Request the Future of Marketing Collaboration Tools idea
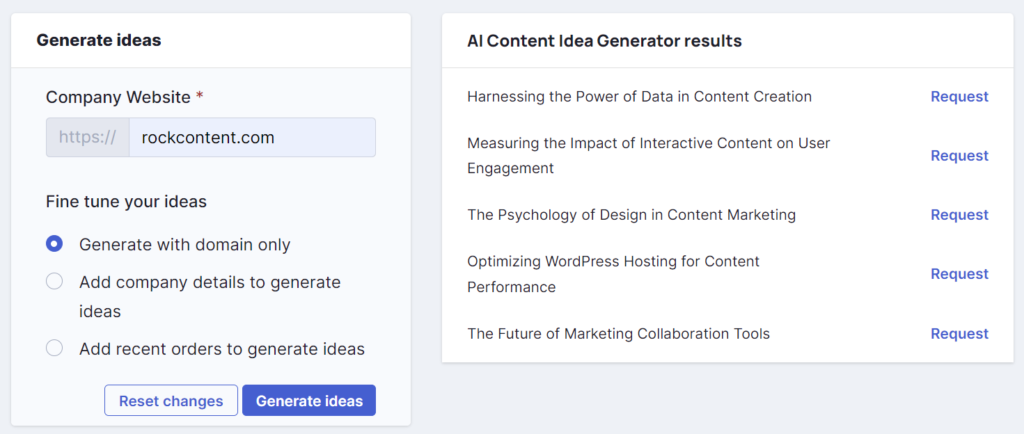 [959, 333]
